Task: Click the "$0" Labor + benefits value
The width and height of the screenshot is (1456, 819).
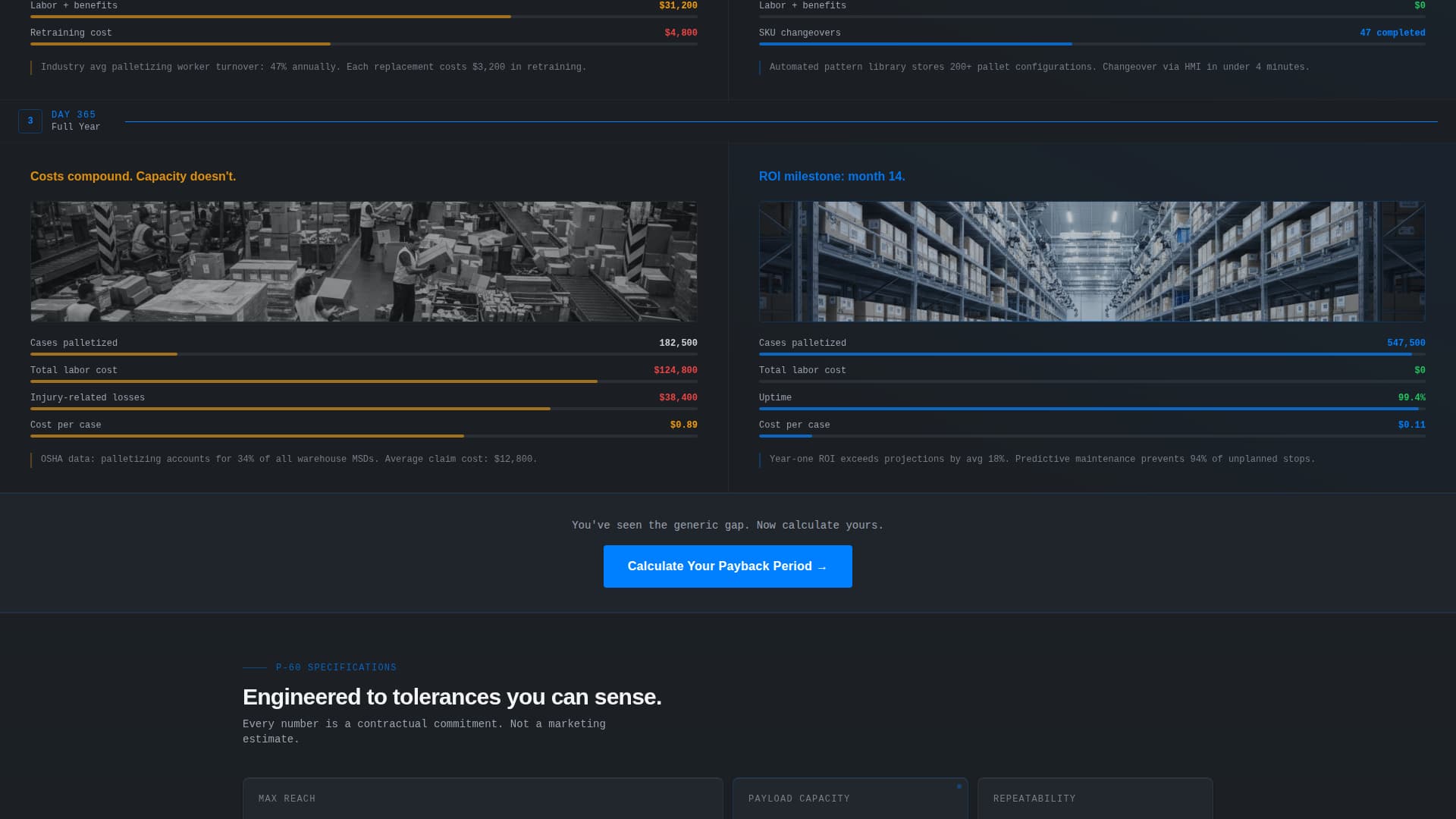Action: 1420,5
